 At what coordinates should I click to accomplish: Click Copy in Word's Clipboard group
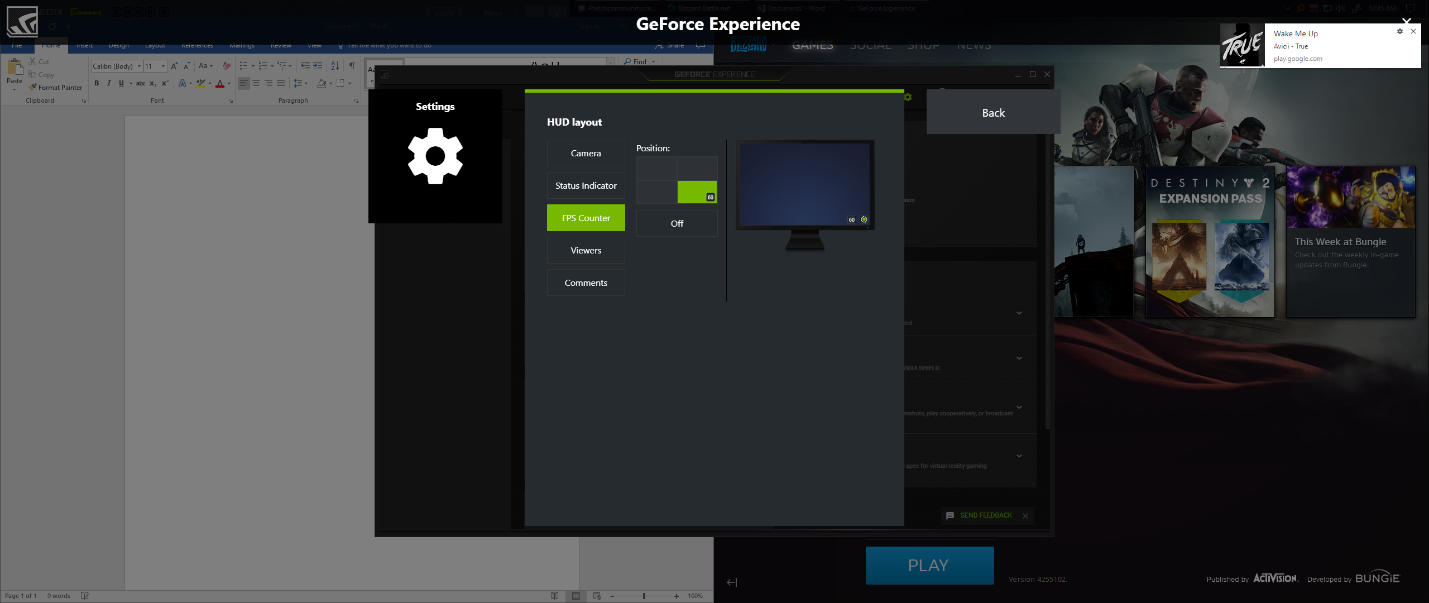41,74
